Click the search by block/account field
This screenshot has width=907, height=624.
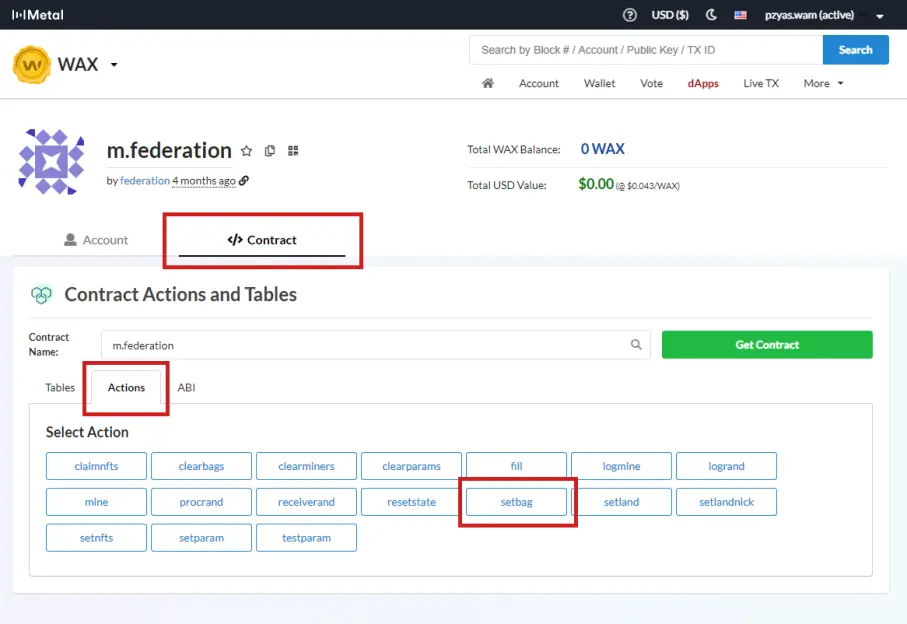pos(646,50)
